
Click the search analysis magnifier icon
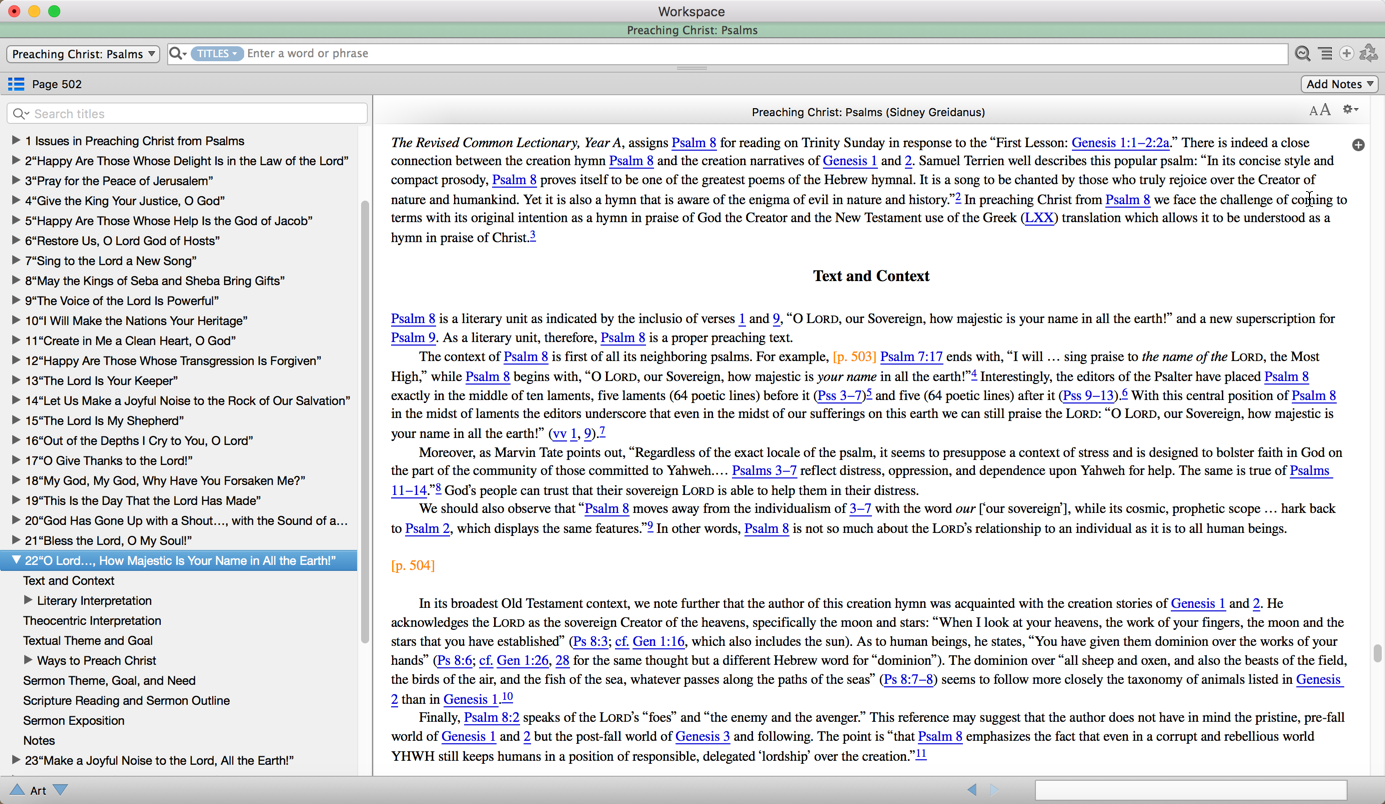click(1302, 54)
